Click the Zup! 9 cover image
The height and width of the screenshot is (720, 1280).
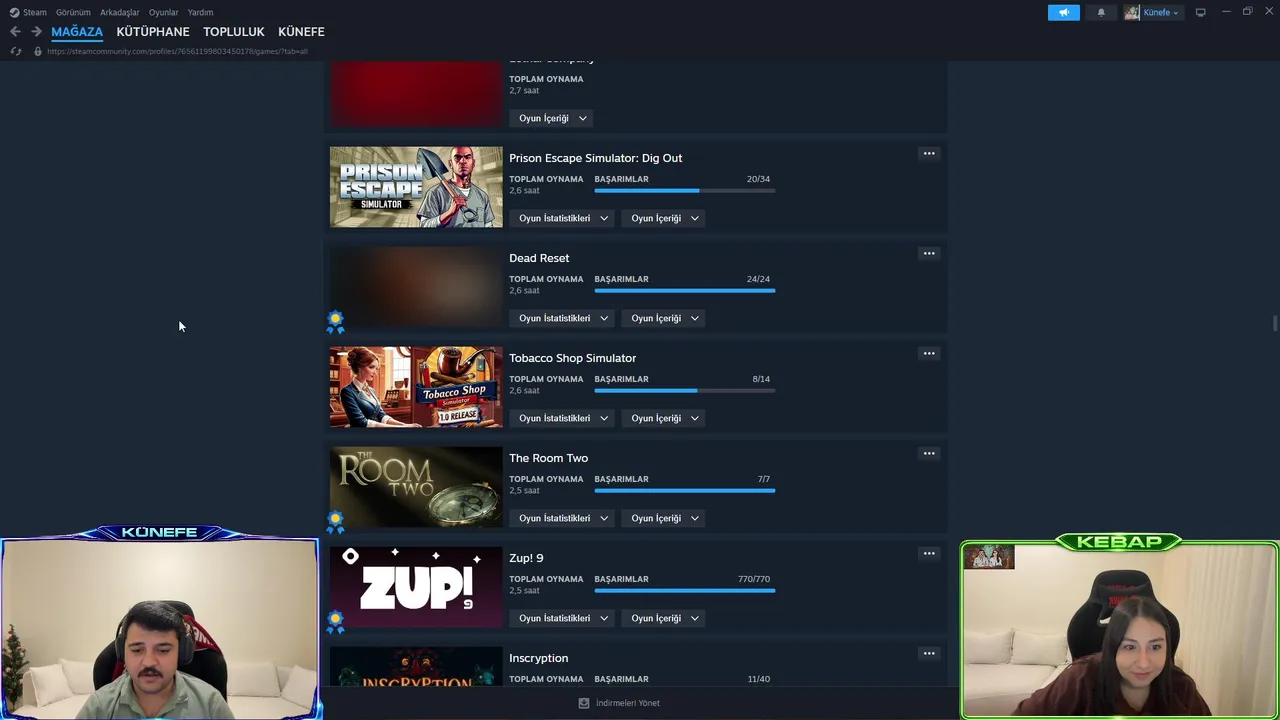[416, 587]
